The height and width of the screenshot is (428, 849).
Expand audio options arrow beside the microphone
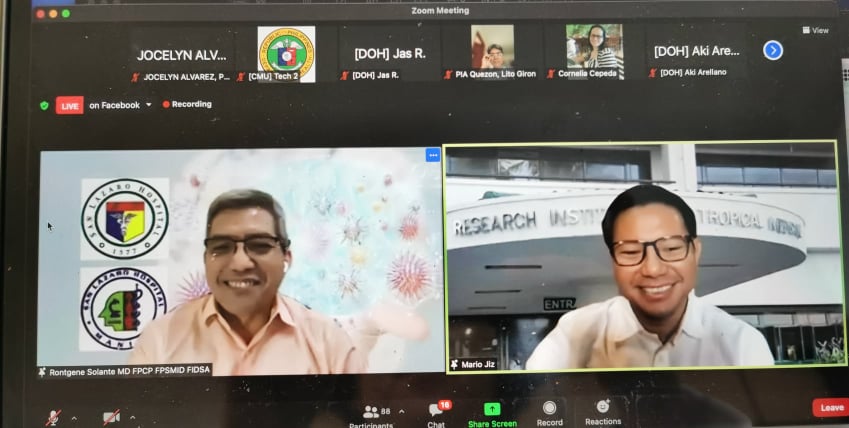[x=74, y=418]
